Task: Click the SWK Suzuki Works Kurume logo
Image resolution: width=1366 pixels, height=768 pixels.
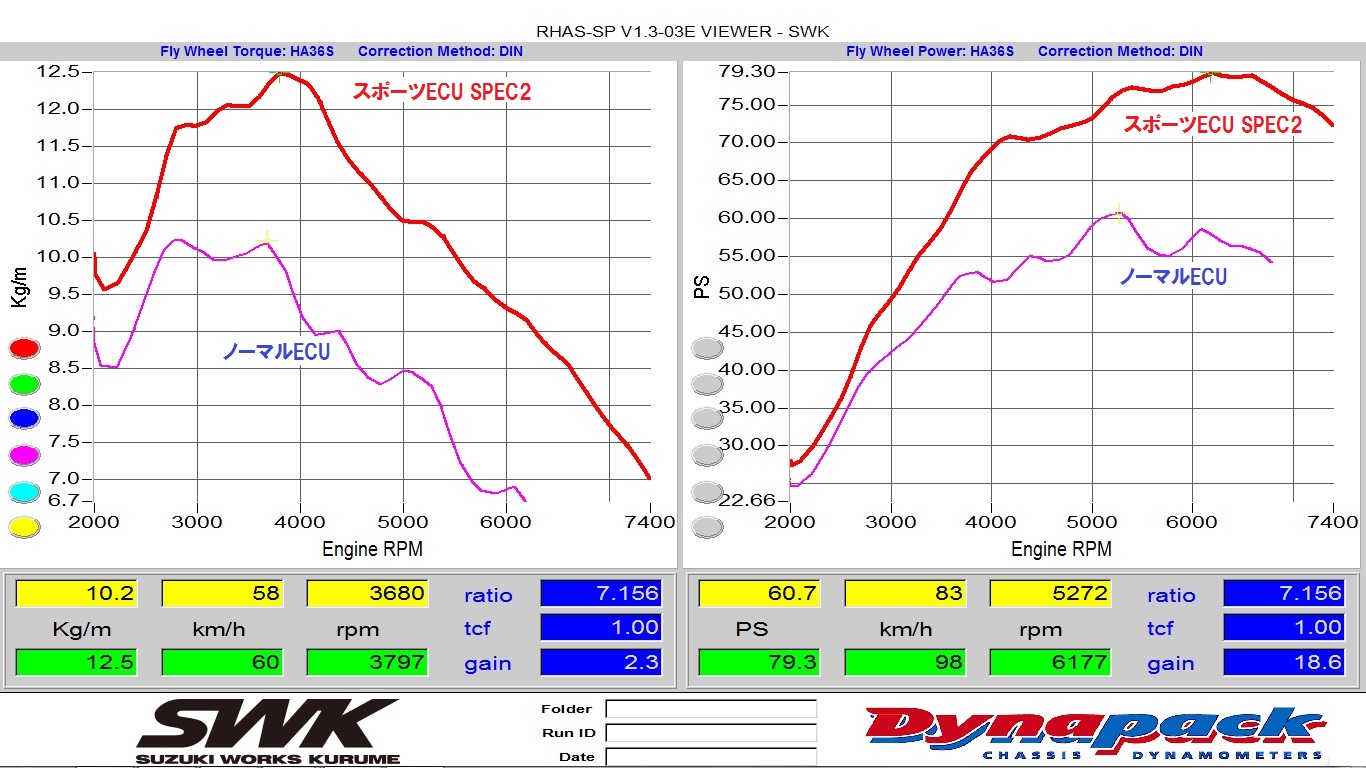Action: tap(268, 731)
